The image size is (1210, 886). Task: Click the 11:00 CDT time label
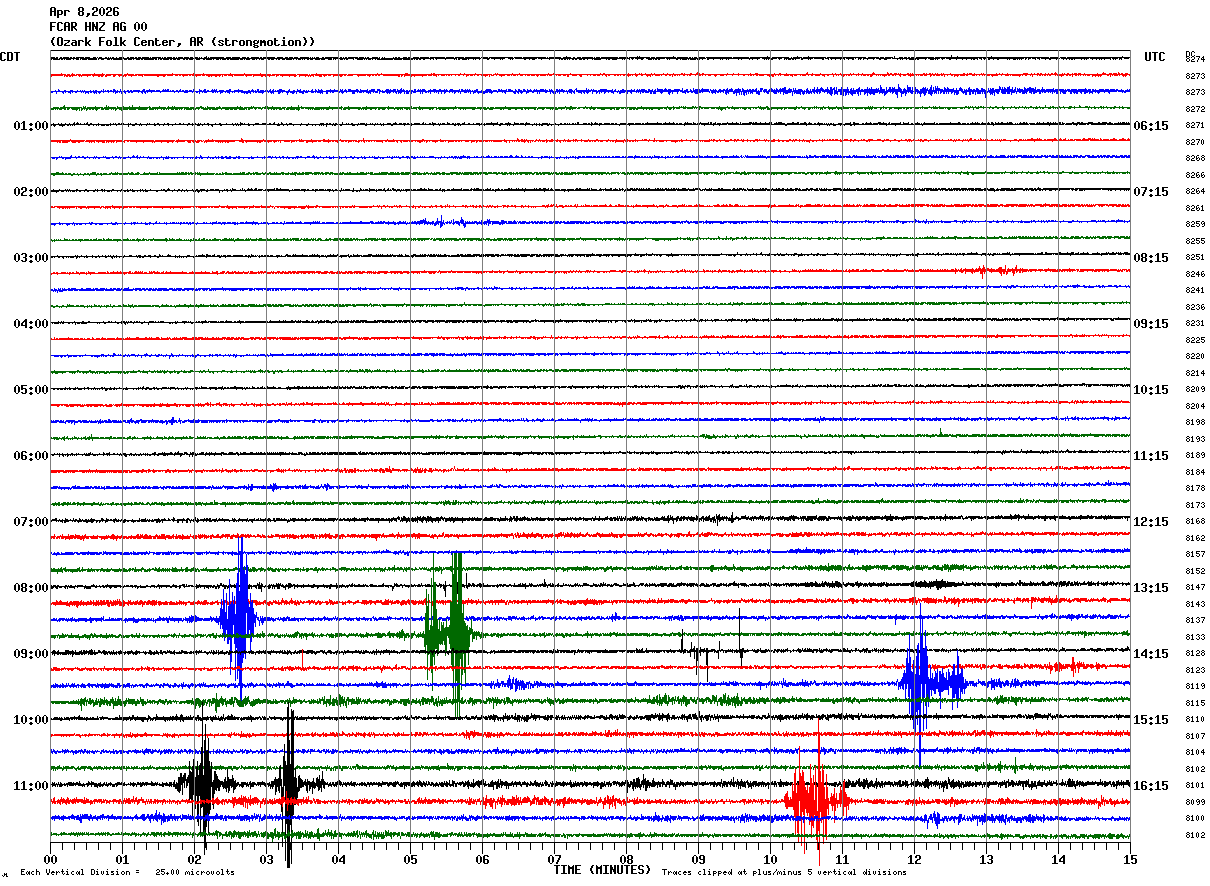[x=31, y=786]
